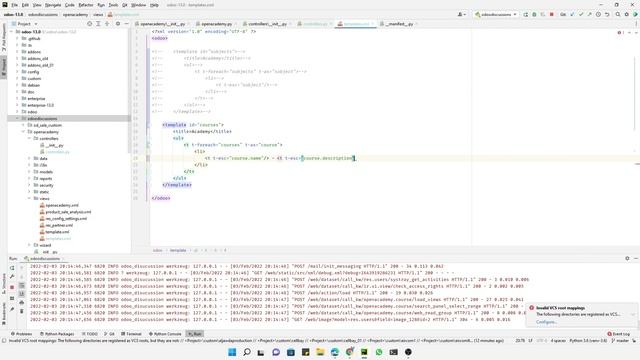Click the Git commit checkmark

tap(581, 14)
